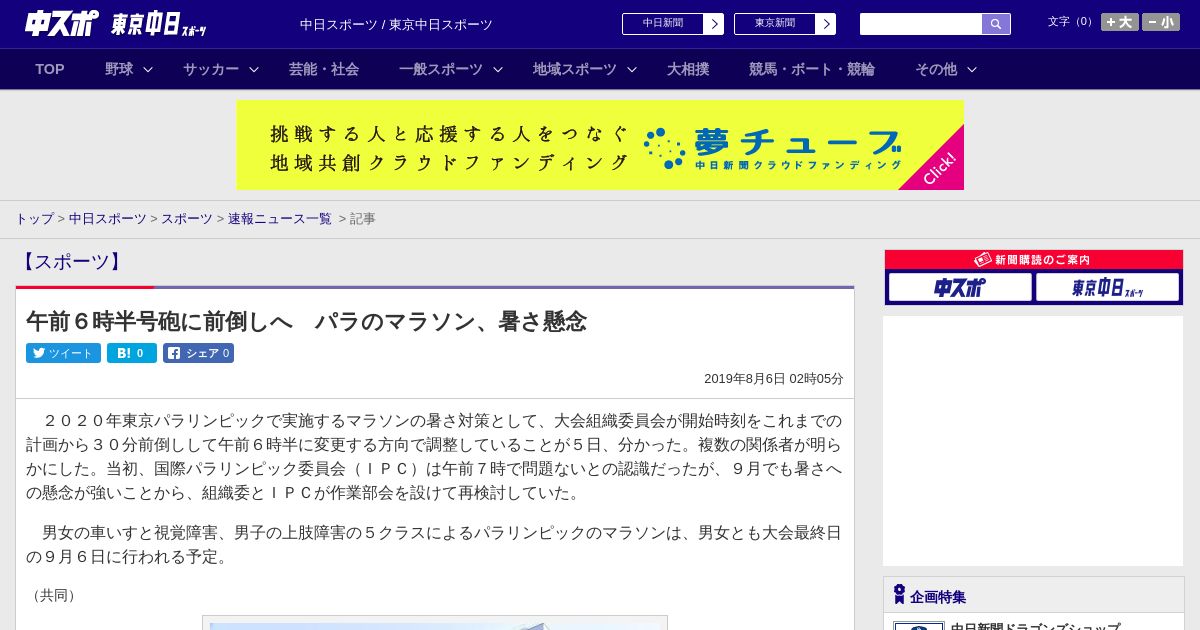
Task: Expand サッカー dropdown chevron
Action: 254,69
